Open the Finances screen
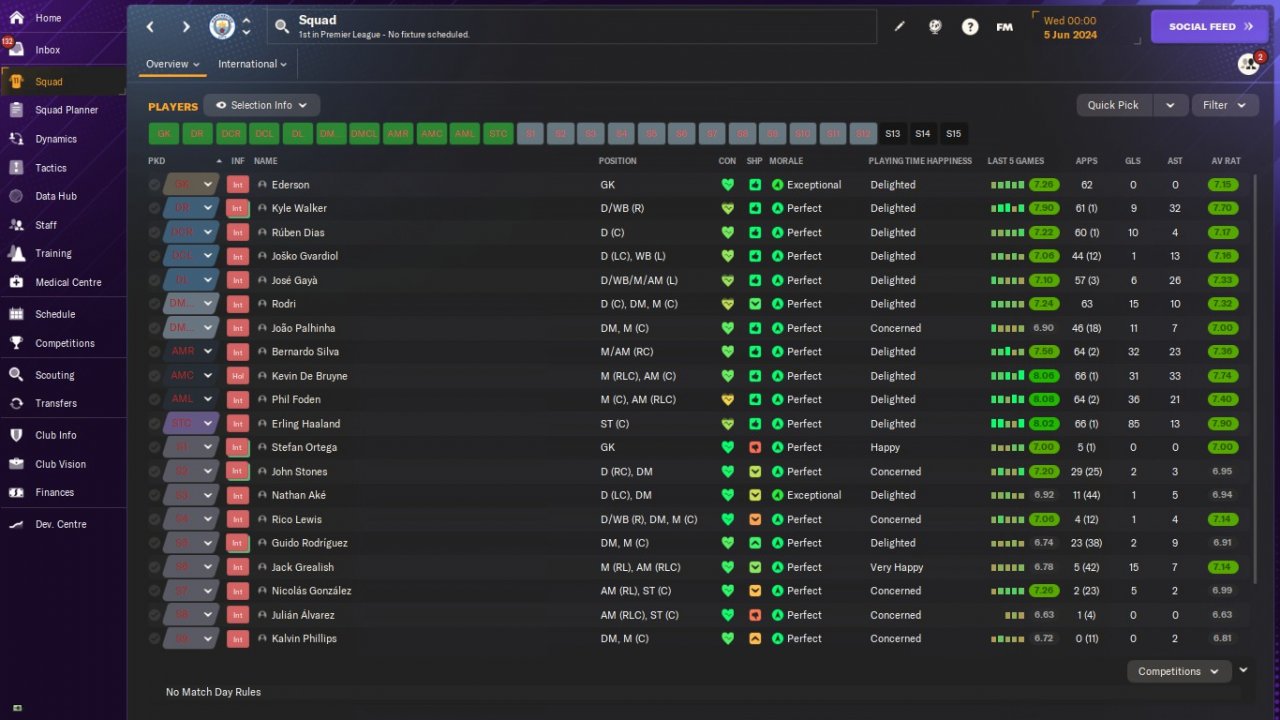Screen dimensions: 1280x720 pos(55,492)
